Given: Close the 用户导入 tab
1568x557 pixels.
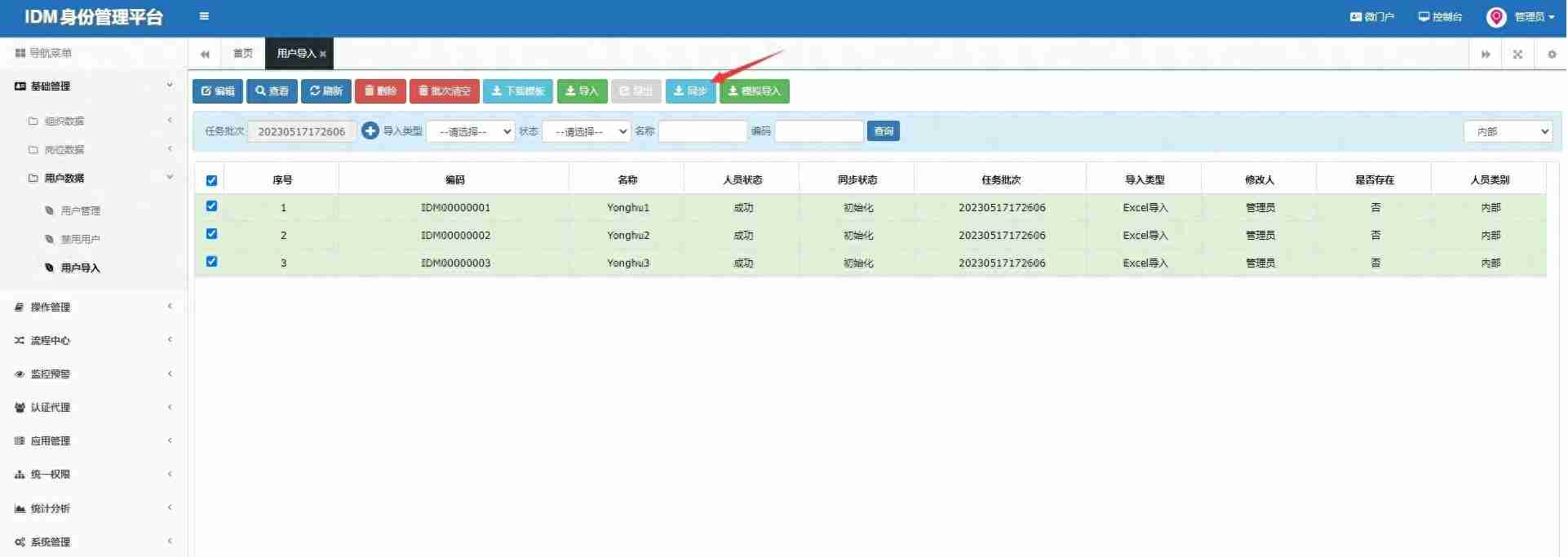Looking at the screenshot, I should (323, 54).
